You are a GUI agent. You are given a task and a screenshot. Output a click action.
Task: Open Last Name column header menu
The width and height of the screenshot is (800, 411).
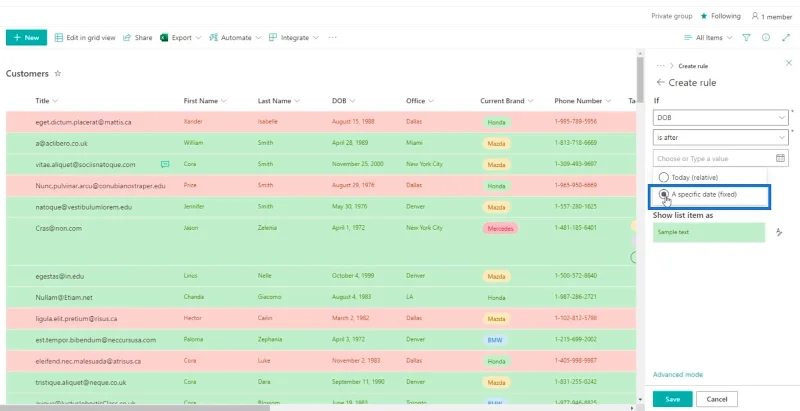click(279, 100)
